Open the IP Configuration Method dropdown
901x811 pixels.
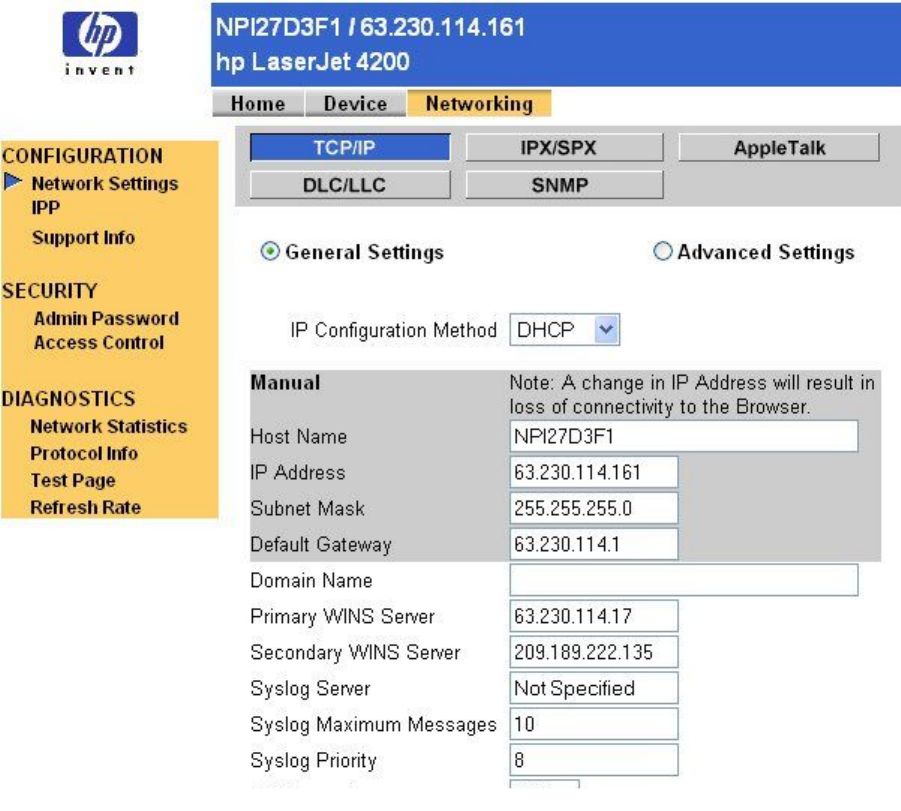(565, 329)
